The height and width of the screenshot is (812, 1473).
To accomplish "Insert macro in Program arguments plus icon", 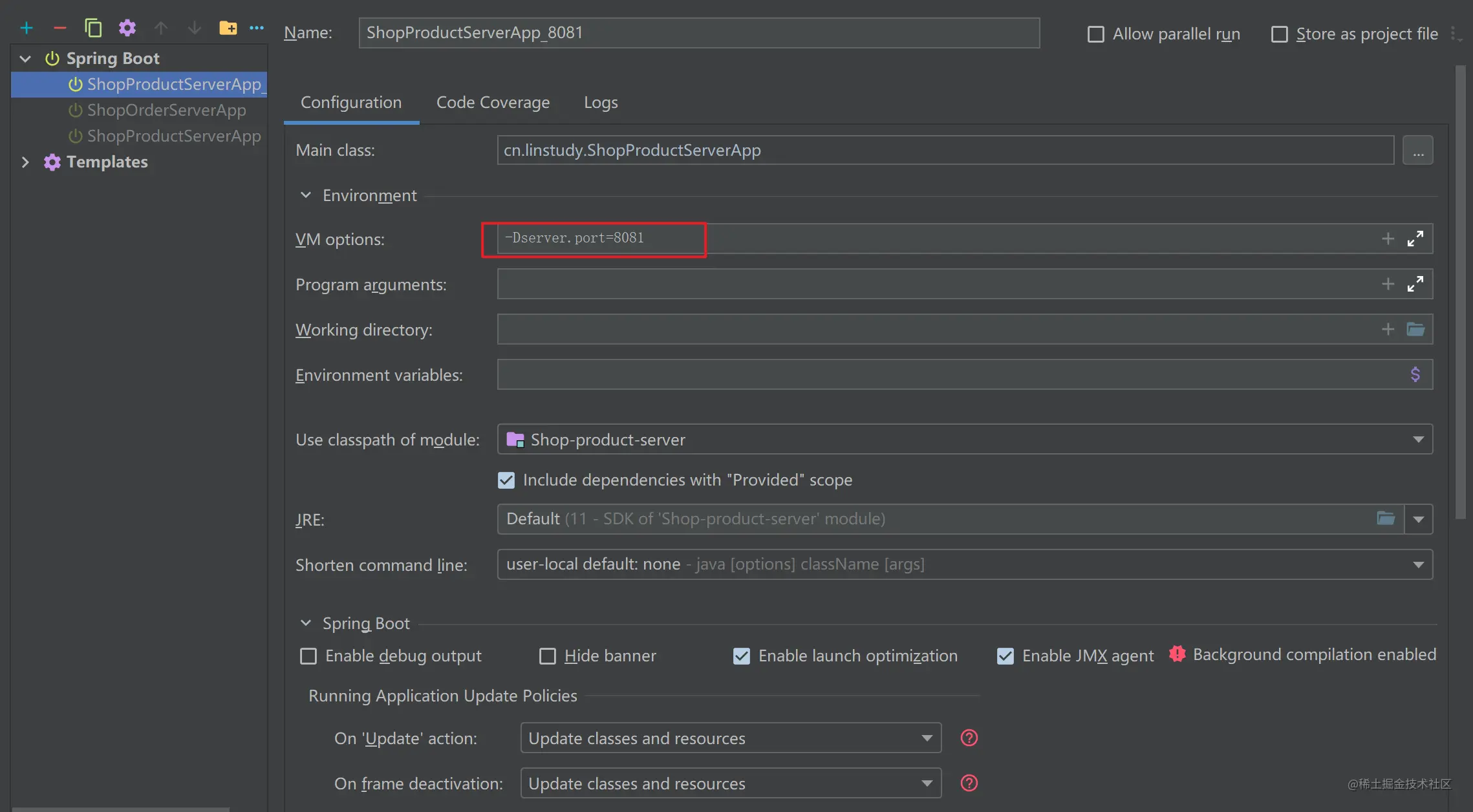I will (1388, 284).
